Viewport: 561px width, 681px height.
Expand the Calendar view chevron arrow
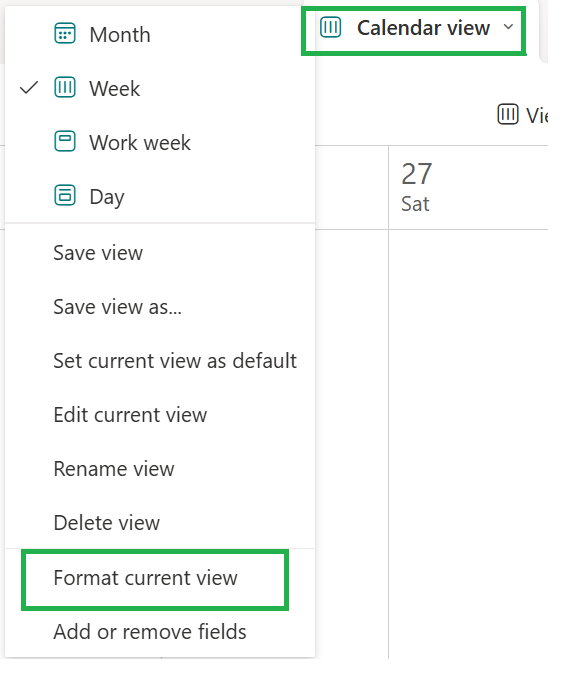click(x=508, y=27)
